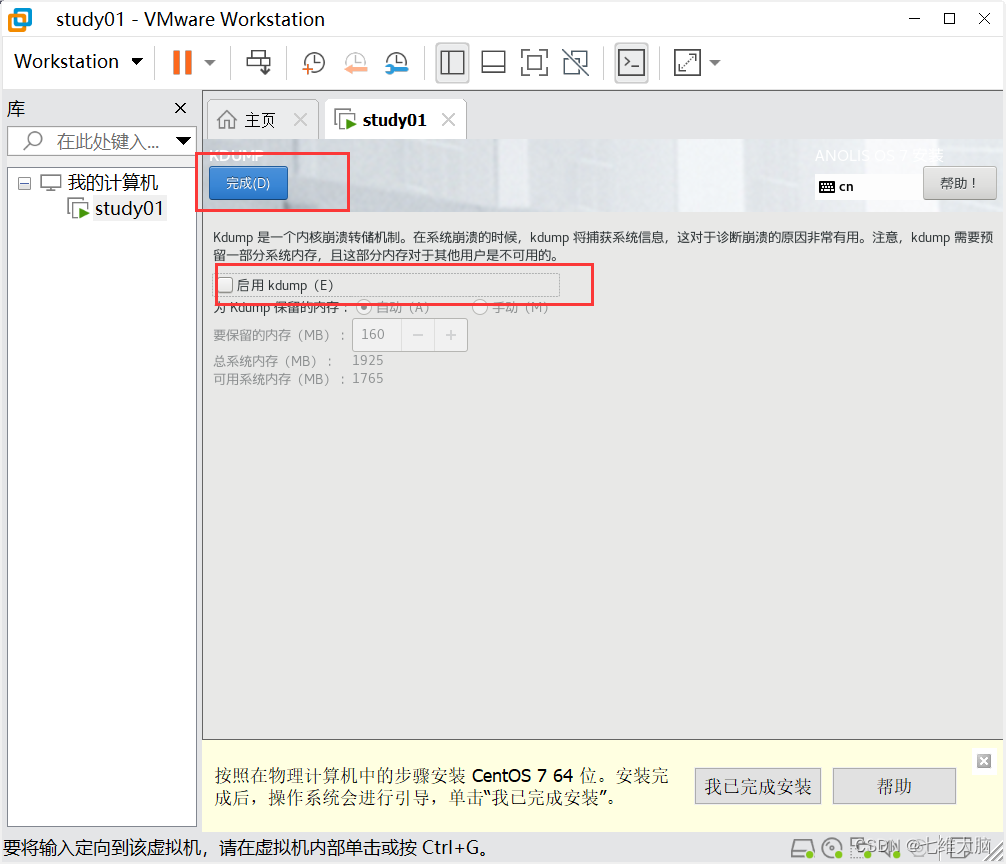Pause the virtual machine
1006x864 pixels.
tap(182, 62)
